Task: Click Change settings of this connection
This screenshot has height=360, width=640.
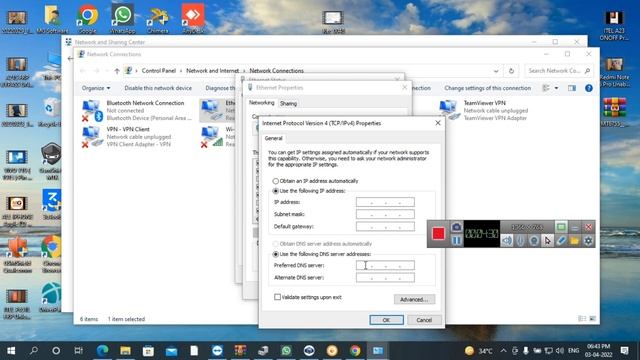Action: pos(487,88)
